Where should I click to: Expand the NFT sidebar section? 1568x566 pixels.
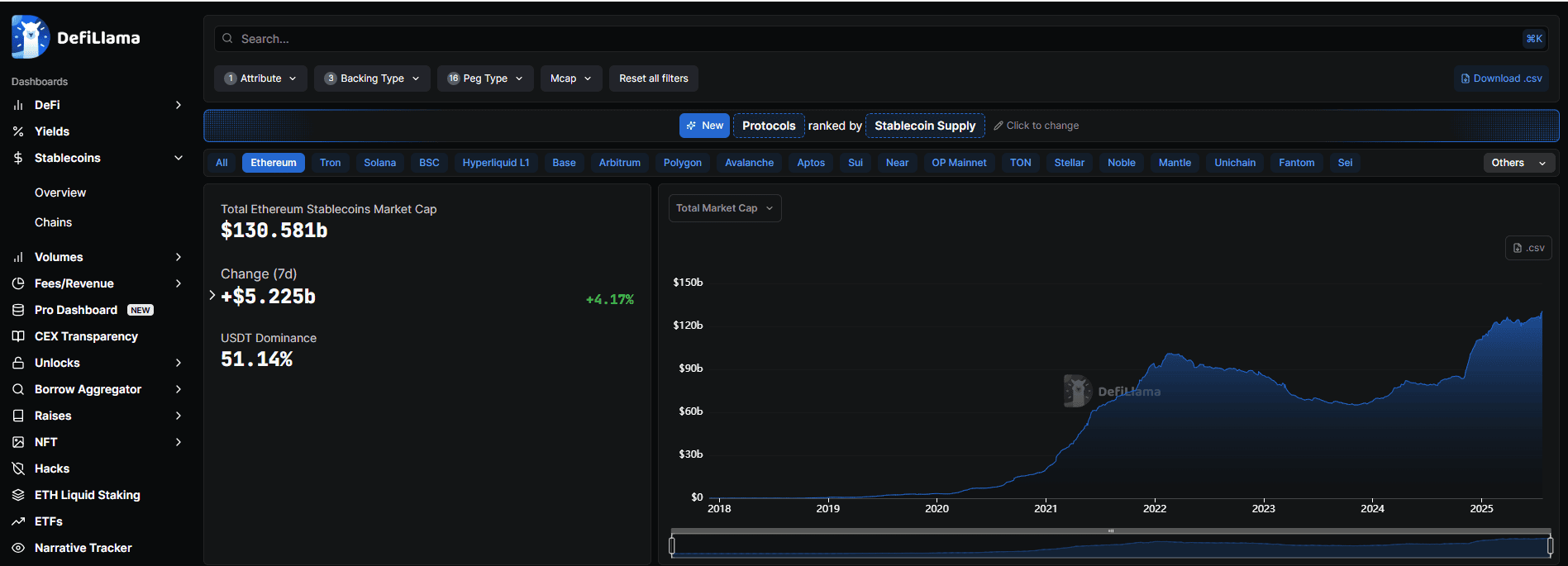pyautogui.click(x=179, y=442)
